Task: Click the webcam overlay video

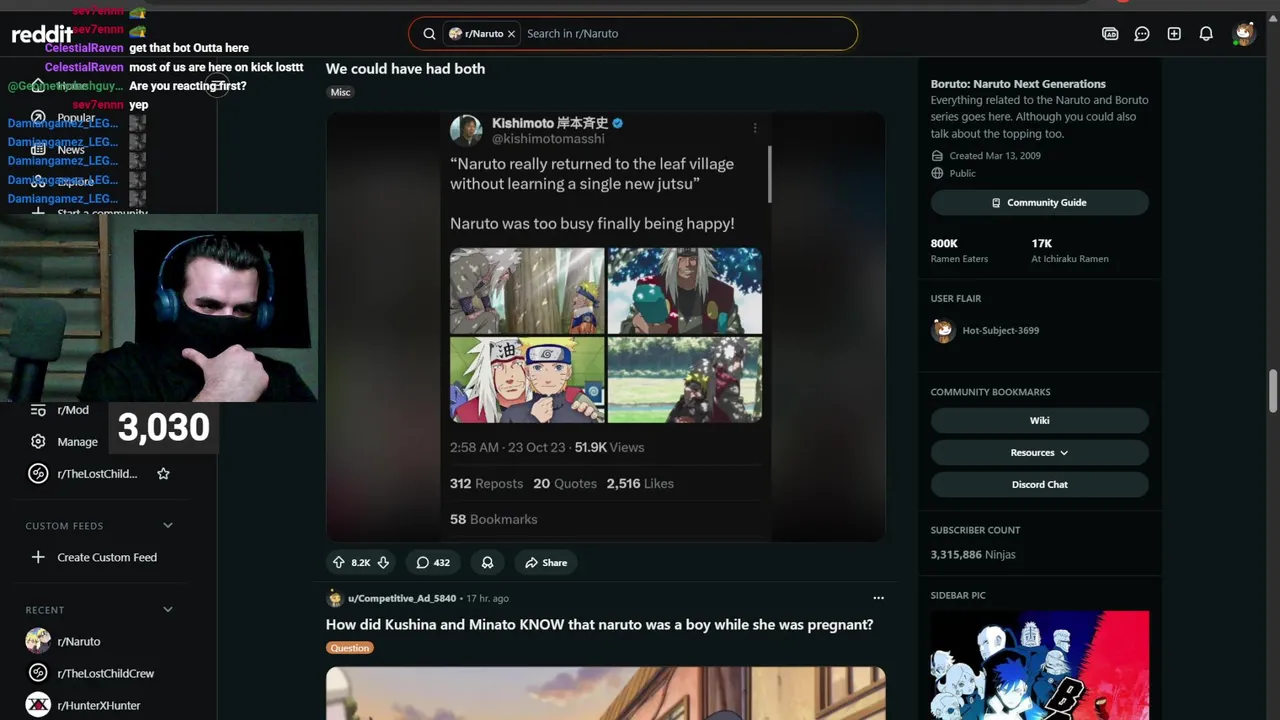Action: [159, 308]
